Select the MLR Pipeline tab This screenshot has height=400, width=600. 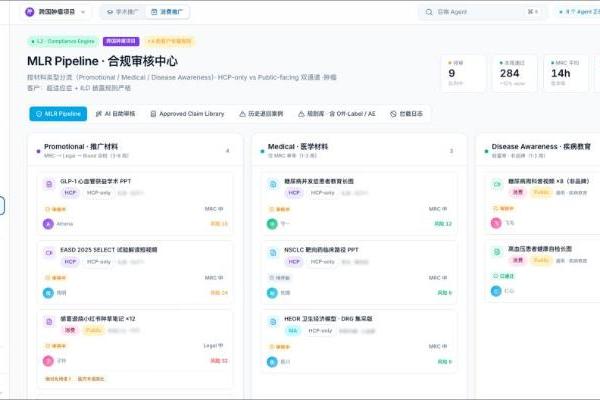click(58, 114)
